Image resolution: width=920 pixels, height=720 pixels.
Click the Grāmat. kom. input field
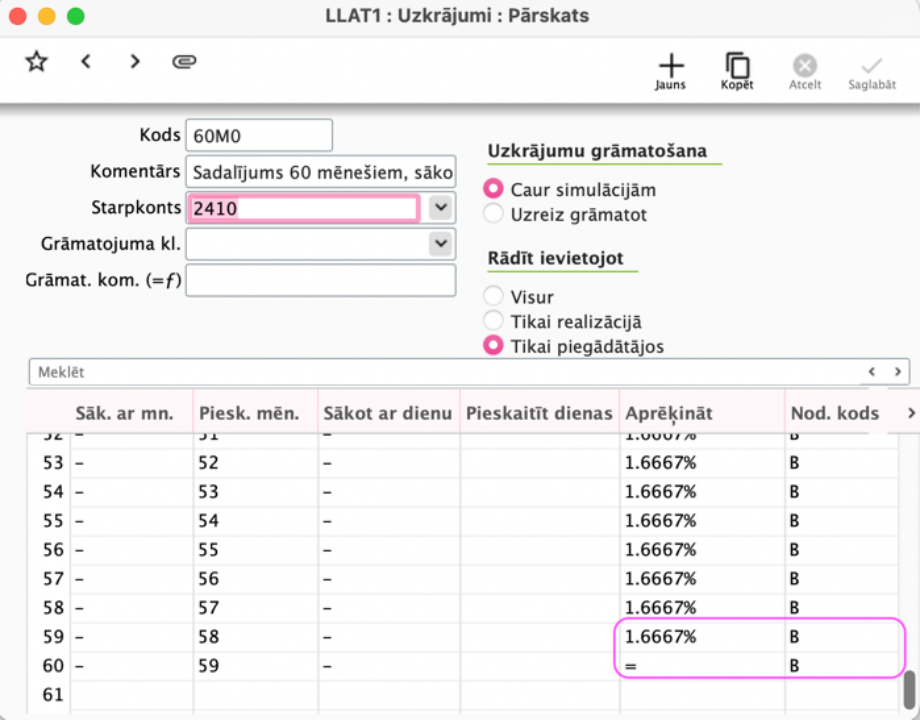tap(320, 280)
